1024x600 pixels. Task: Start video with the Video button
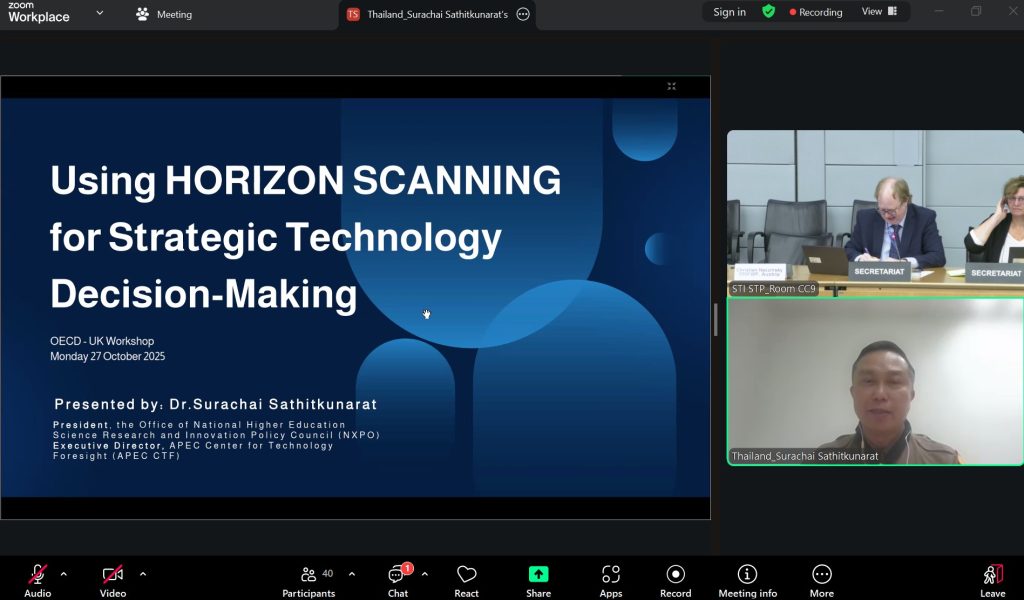(113, 575)
